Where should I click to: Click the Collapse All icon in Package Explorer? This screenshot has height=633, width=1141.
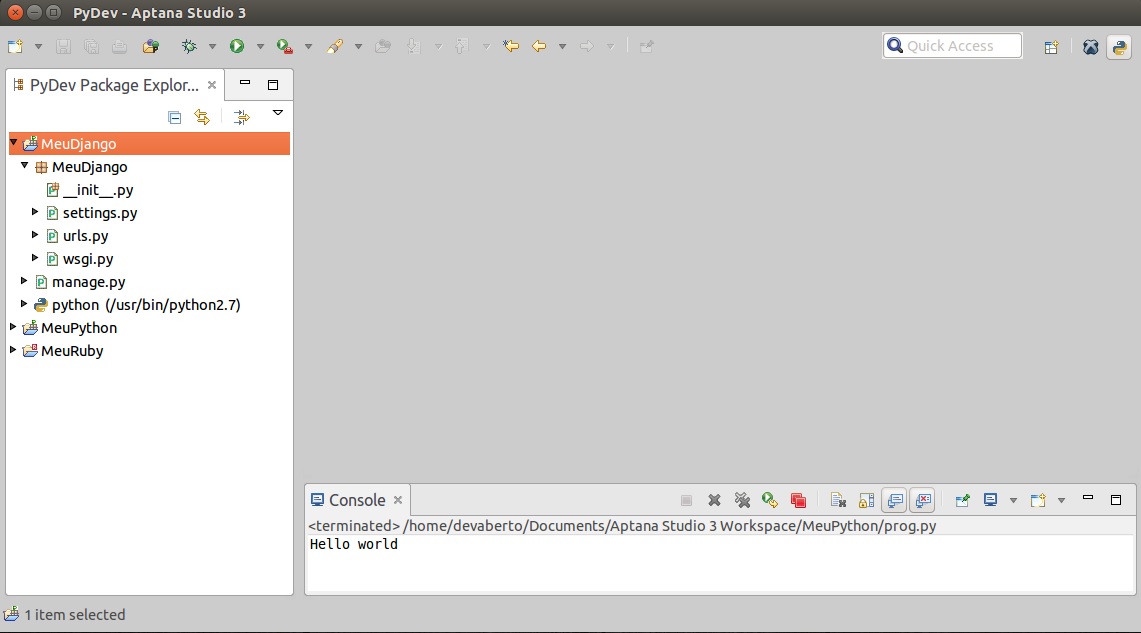tap(174, 117)
